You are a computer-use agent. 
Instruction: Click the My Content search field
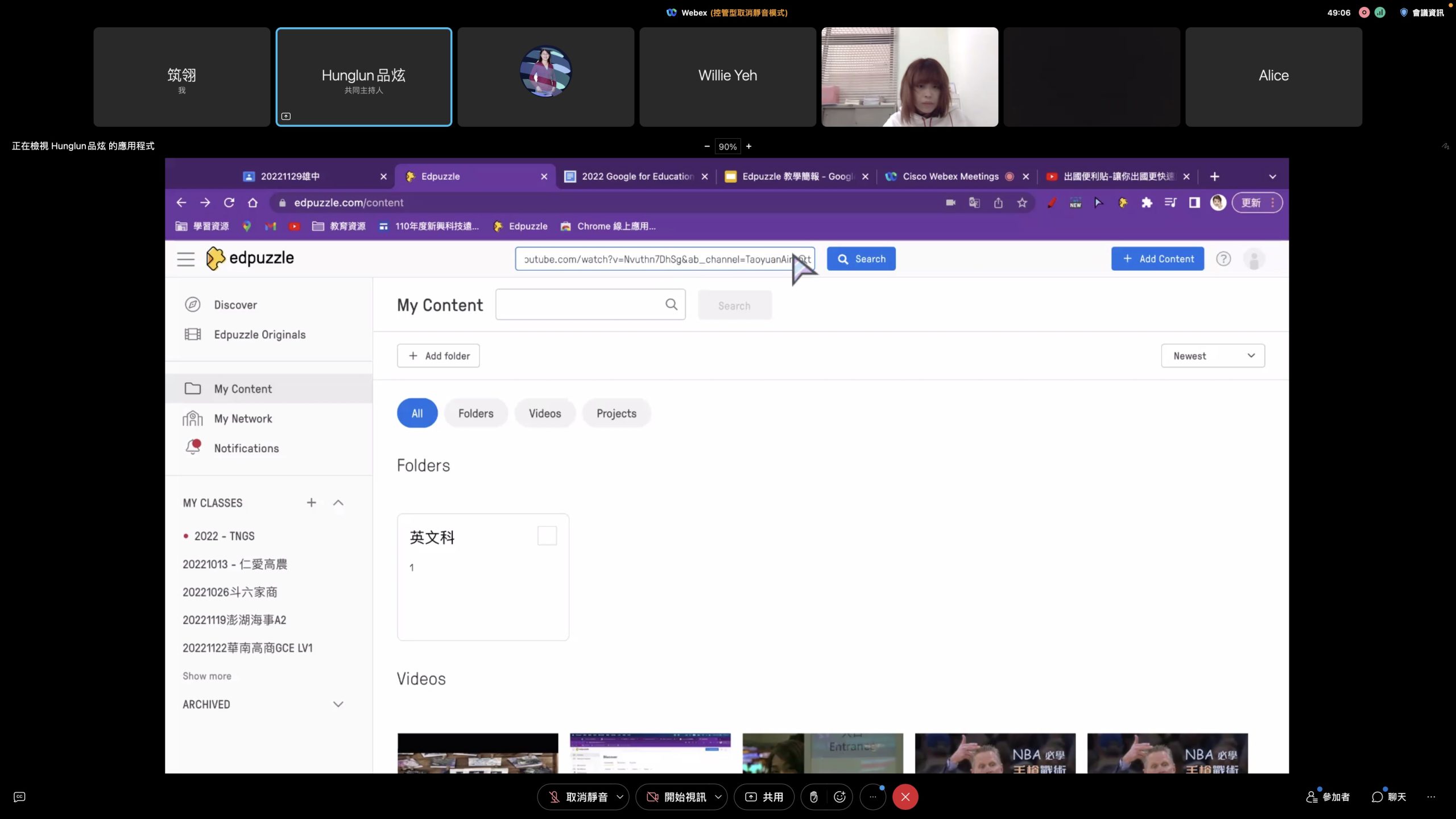point(580,305)
